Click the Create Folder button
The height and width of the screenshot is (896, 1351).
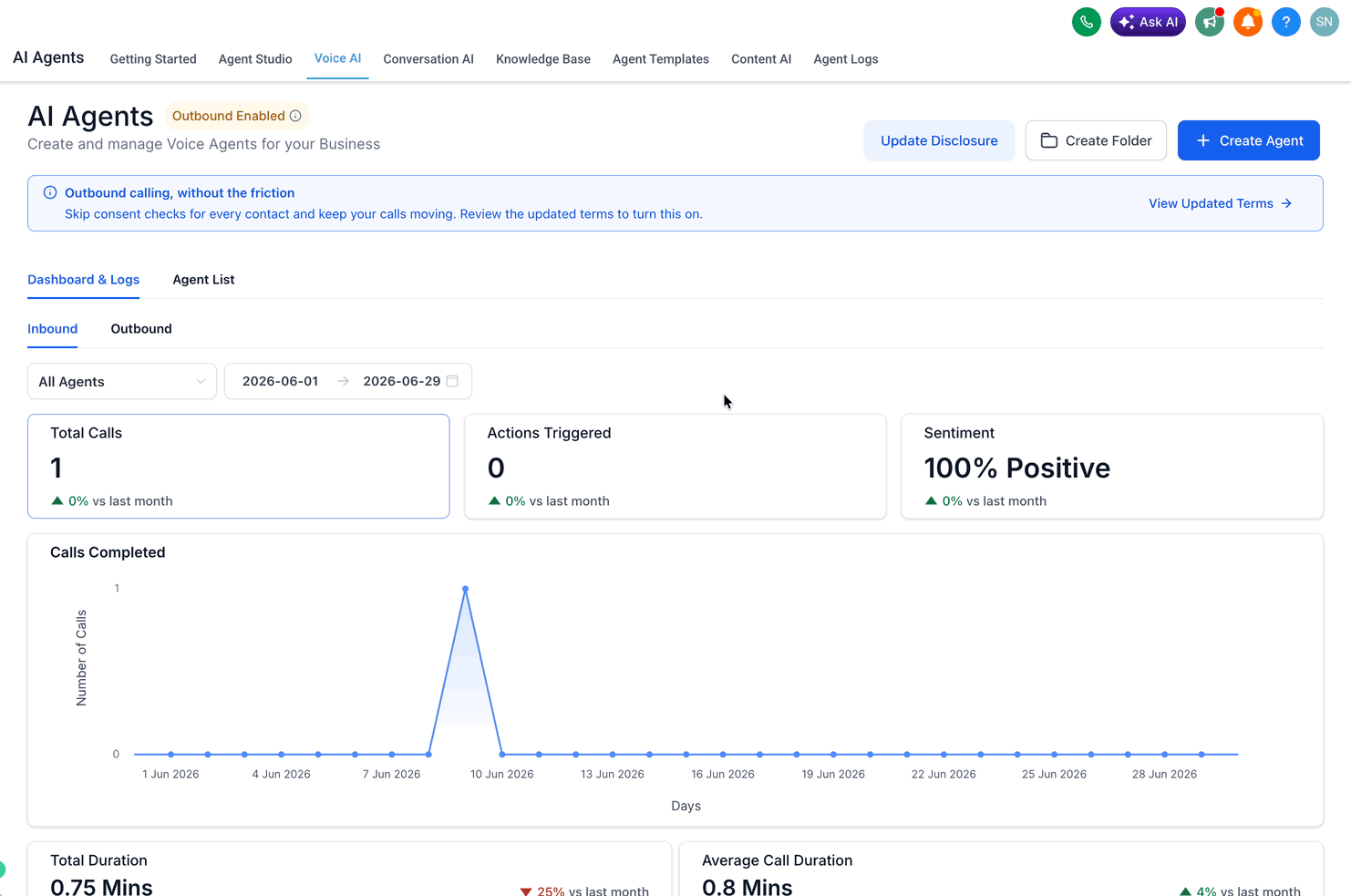pos(1096,140)
